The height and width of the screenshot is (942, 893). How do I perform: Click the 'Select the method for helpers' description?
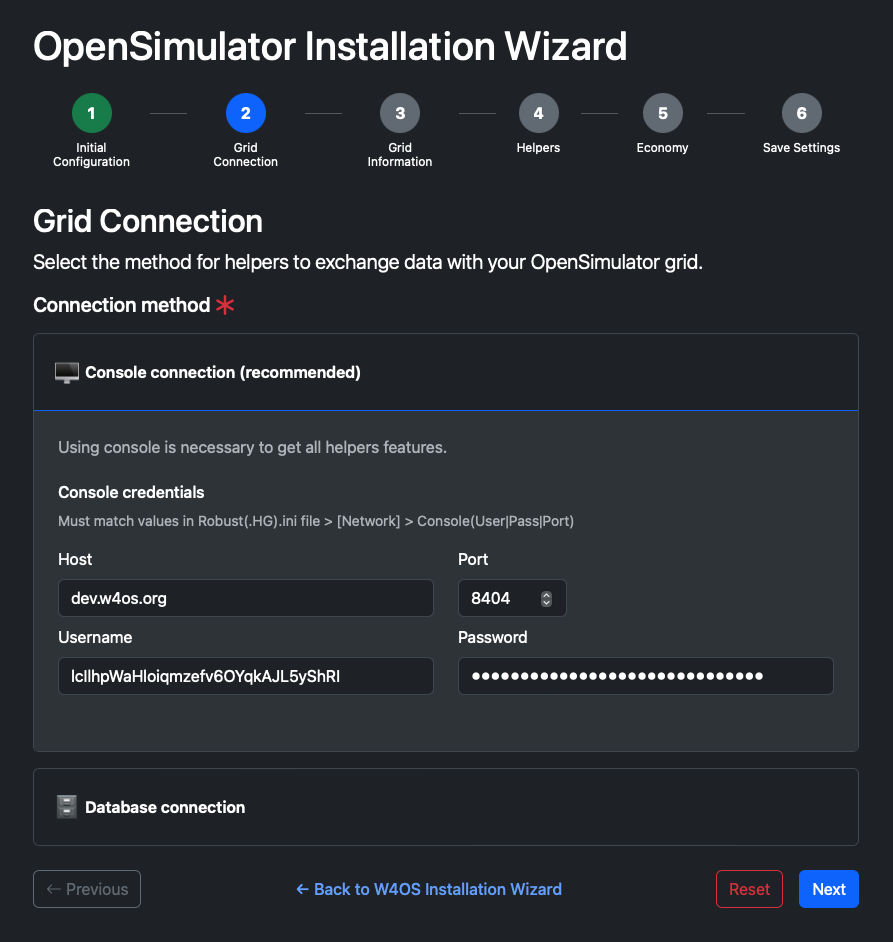pos(368,263)
